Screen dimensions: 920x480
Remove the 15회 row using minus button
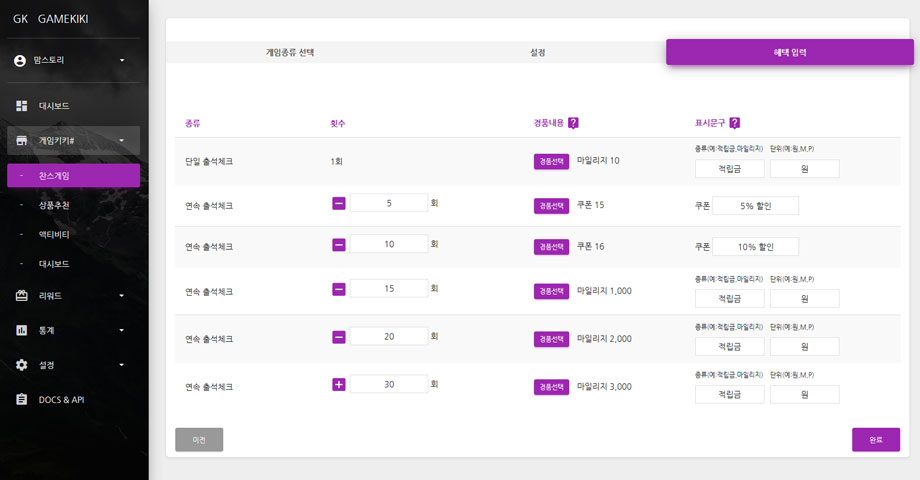point(339,289)
